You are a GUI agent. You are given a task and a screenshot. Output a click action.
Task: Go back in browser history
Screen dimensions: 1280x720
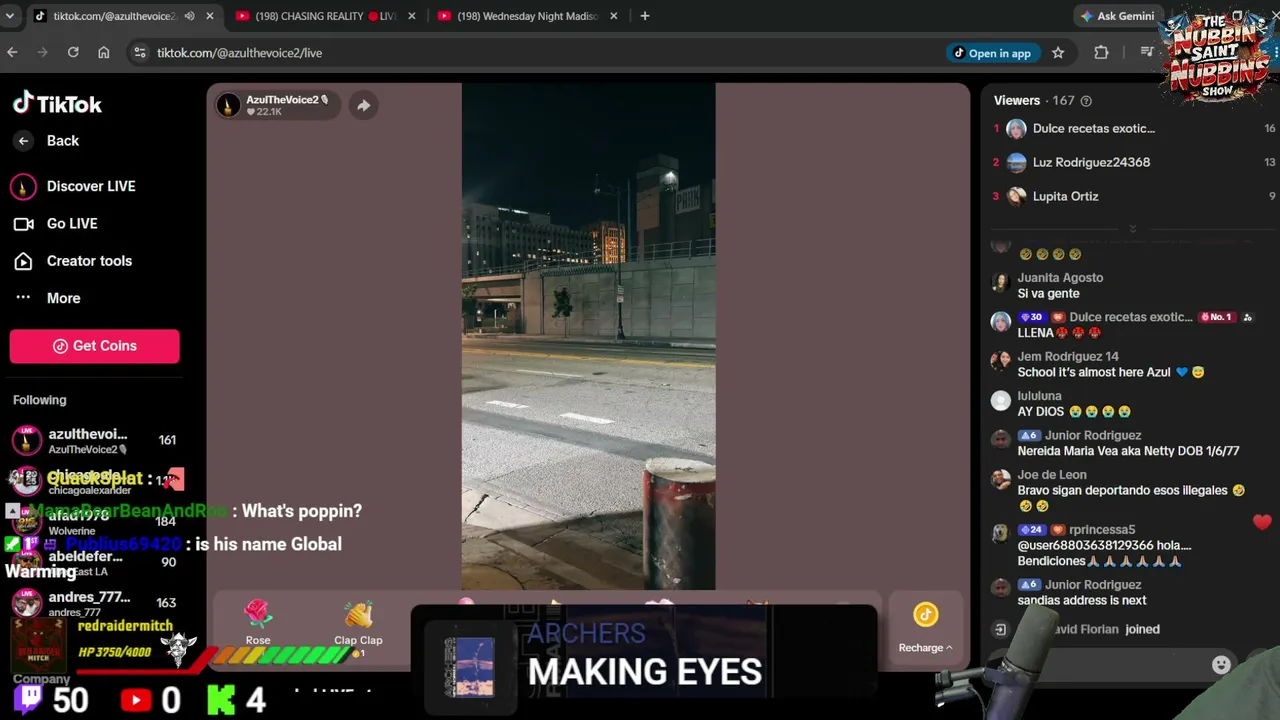[x=12, y=53]
